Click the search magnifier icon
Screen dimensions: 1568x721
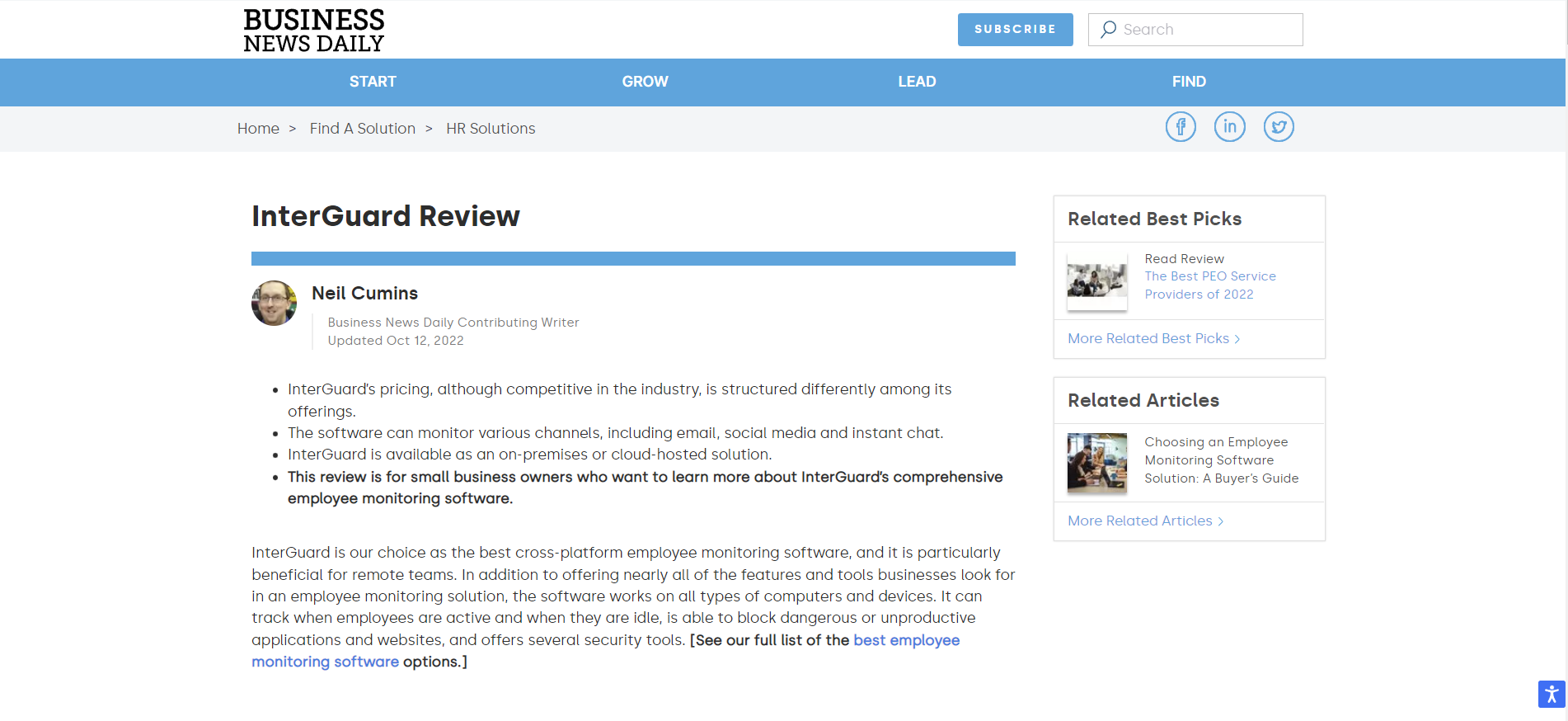(x=1108, y=30)
